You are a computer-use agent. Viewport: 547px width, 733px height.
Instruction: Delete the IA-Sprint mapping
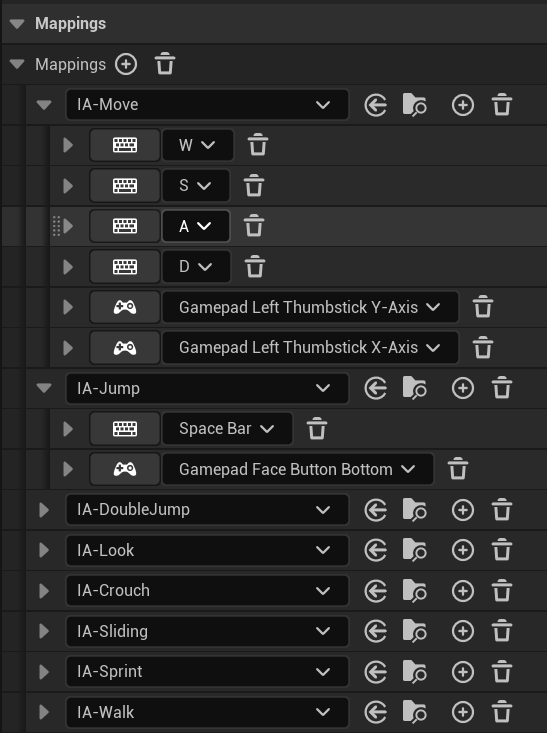[502, 672]
